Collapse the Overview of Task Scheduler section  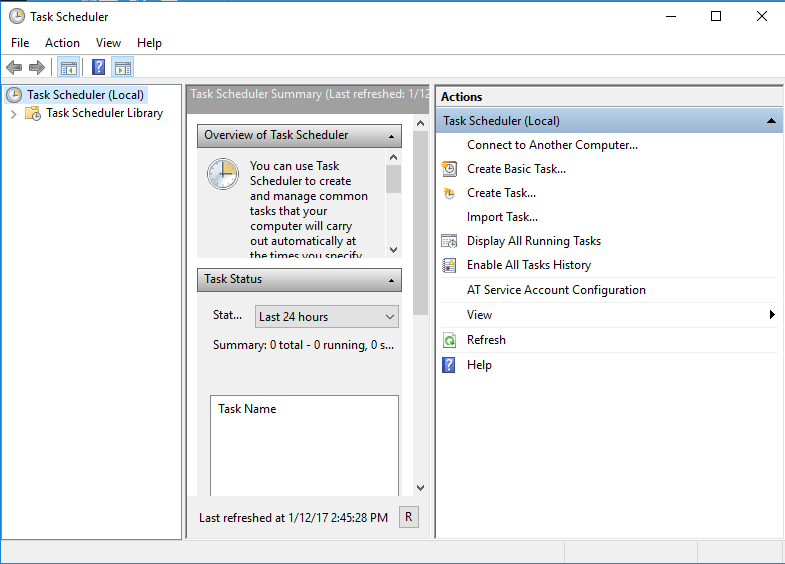(x=392, y=136)
